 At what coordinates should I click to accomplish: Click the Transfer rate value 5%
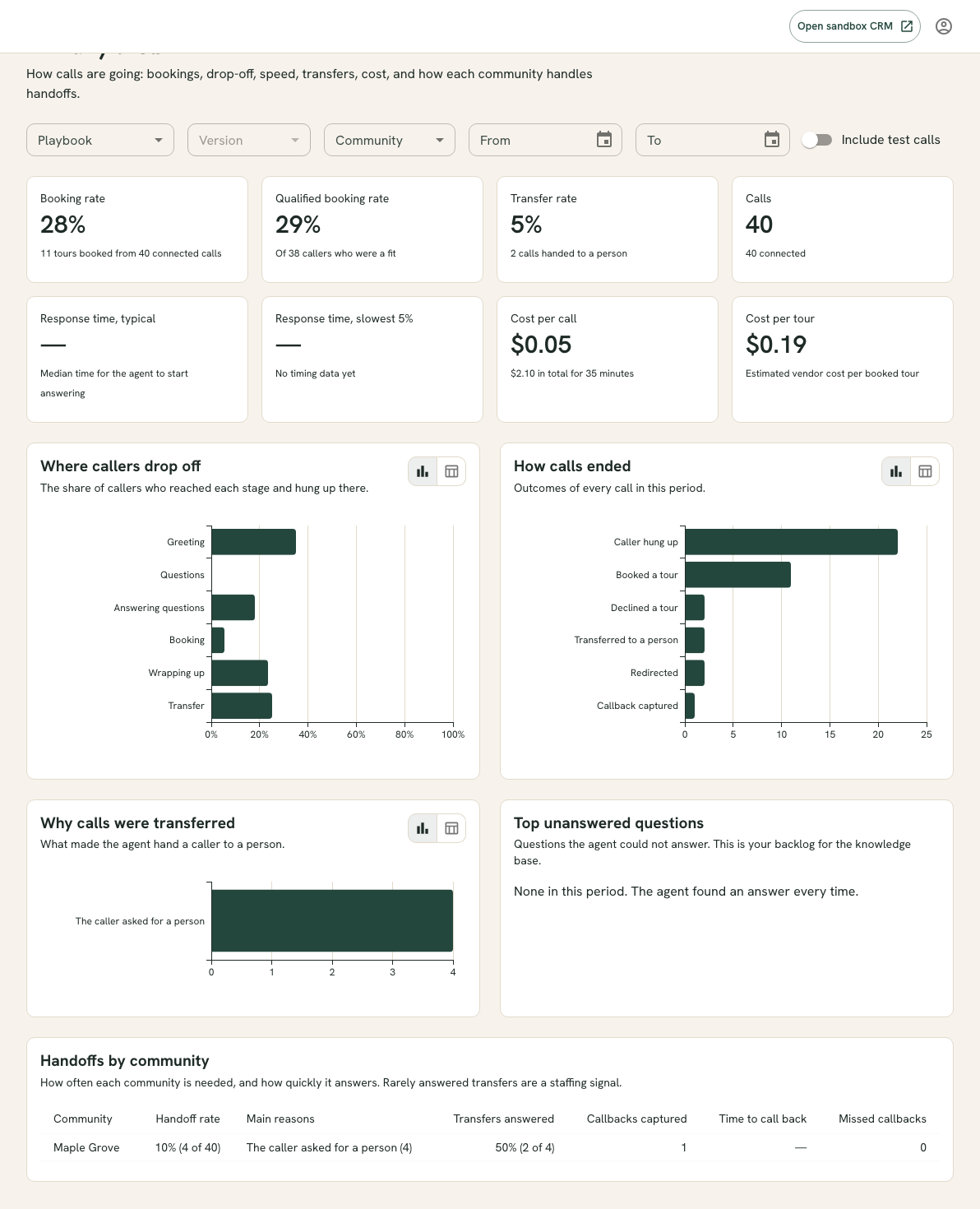tap(526, 225)
